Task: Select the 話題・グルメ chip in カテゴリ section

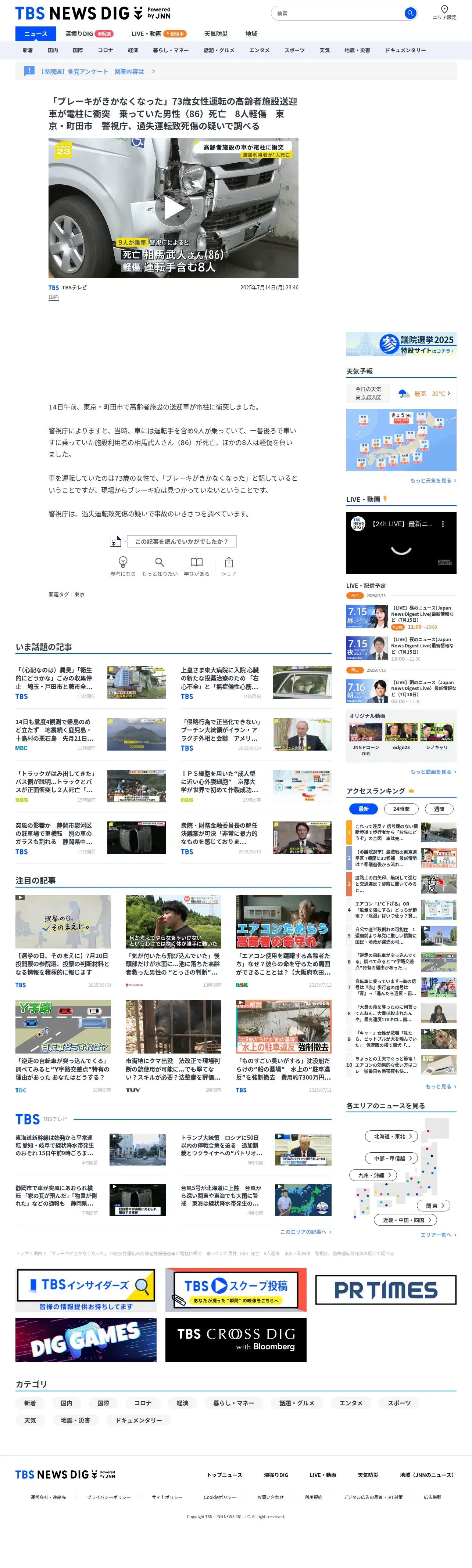Action: [297, 1403]
